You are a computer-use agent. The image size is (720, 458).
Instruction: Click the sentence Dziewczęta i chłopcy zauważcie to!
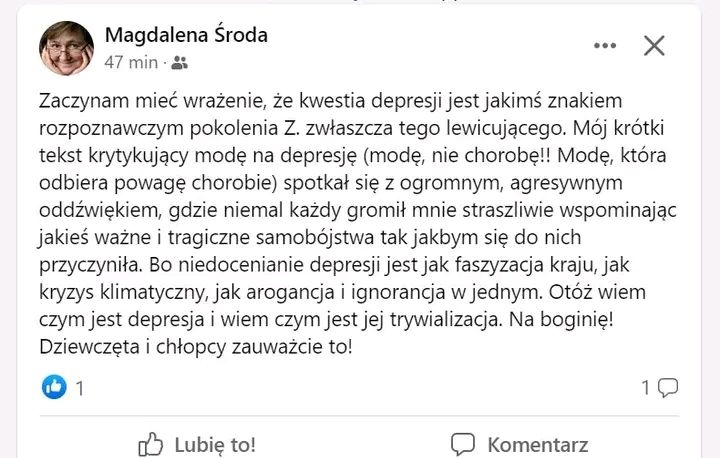pos(196,347)
